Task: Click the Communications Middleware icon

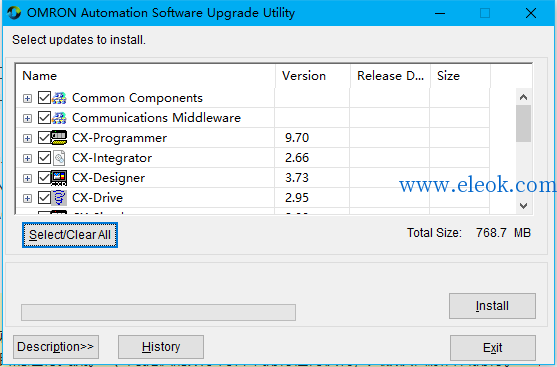Action: [x=59, y=118]
